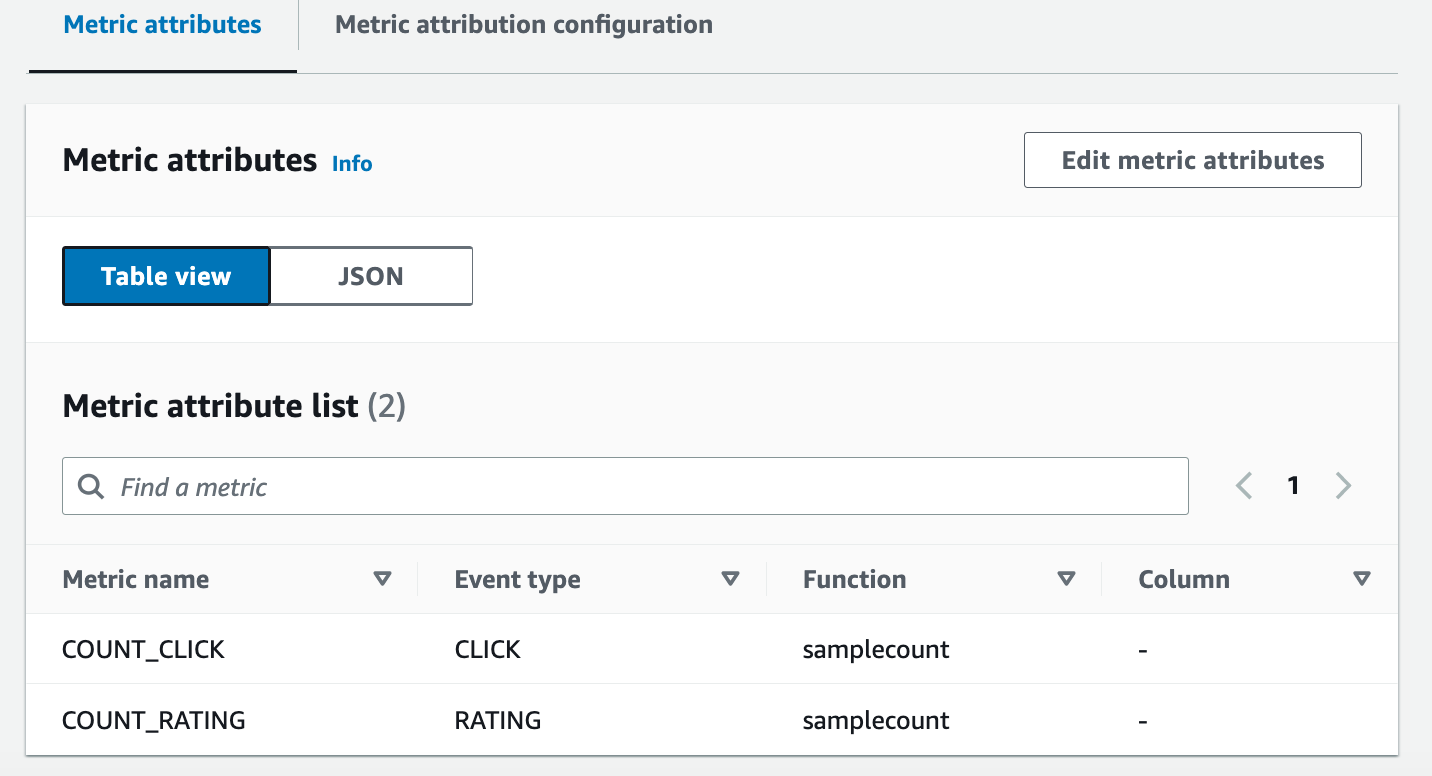Open the Info link
The height and width of the screenshot is (776, 1432).
pos(352,163)
